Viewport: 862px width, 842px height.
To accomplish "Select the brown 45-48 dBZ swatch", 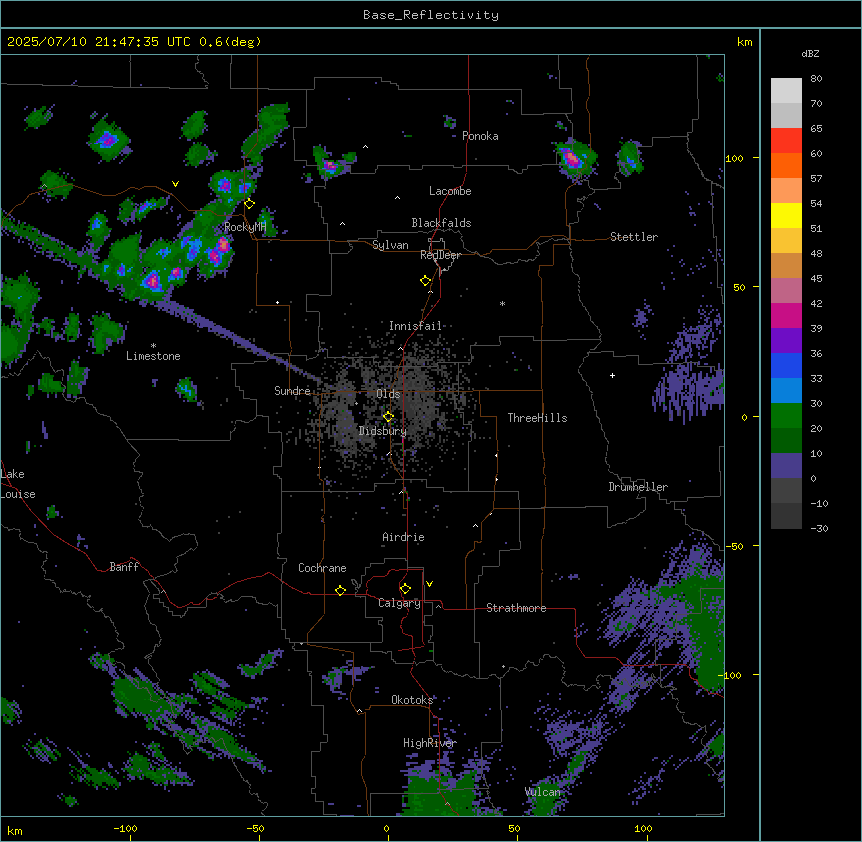I will point(786,265).
